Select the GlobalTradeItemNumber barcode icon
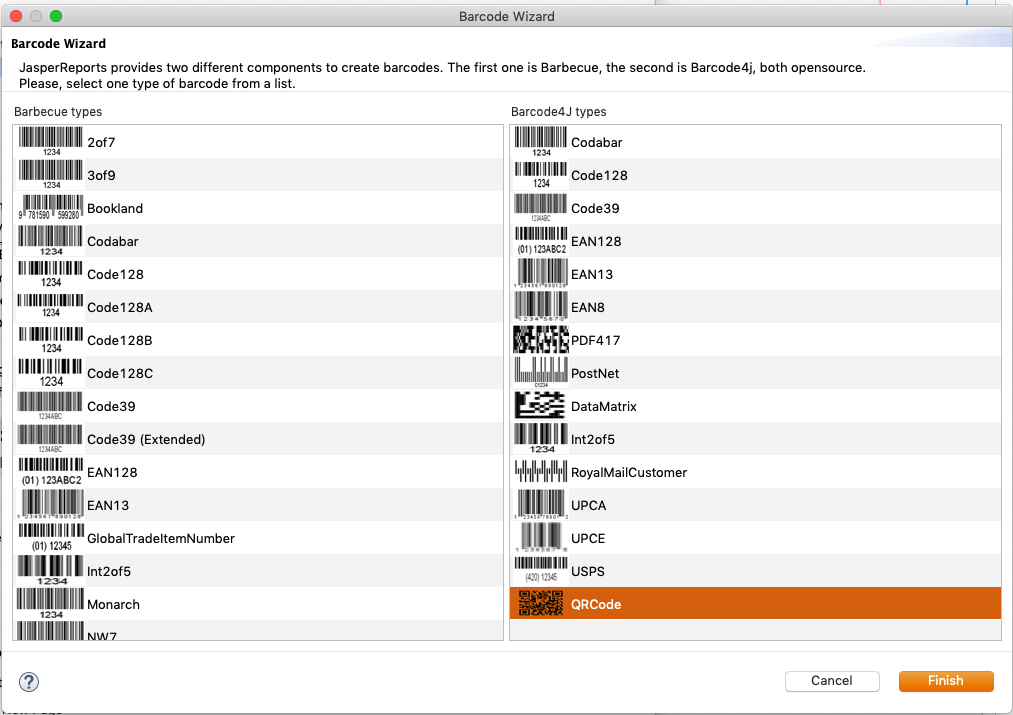This screenshot has height=715, width=1013. 51,537
